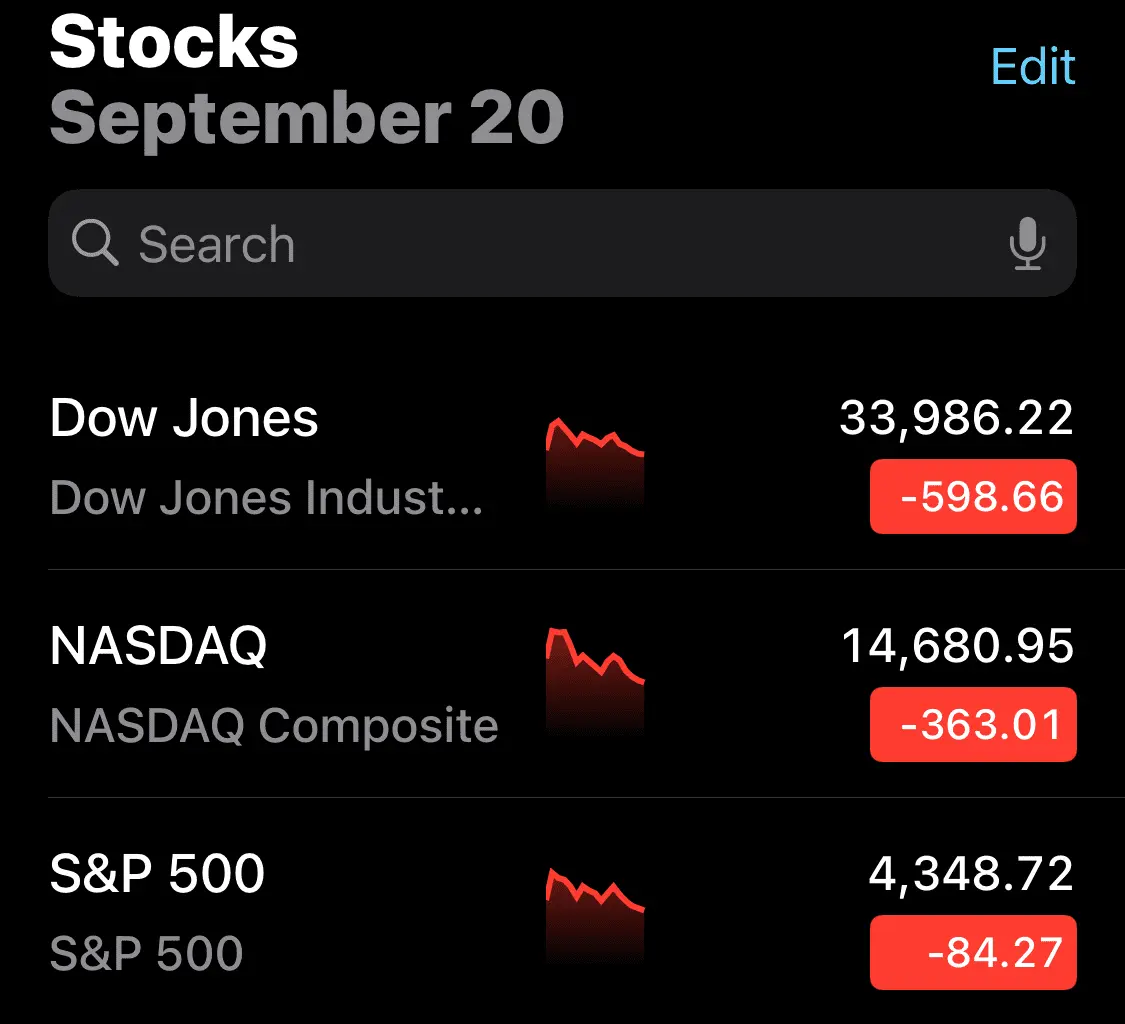
Task: Select the Dow Jones ticker name
Action: click(x=184, y=418)
